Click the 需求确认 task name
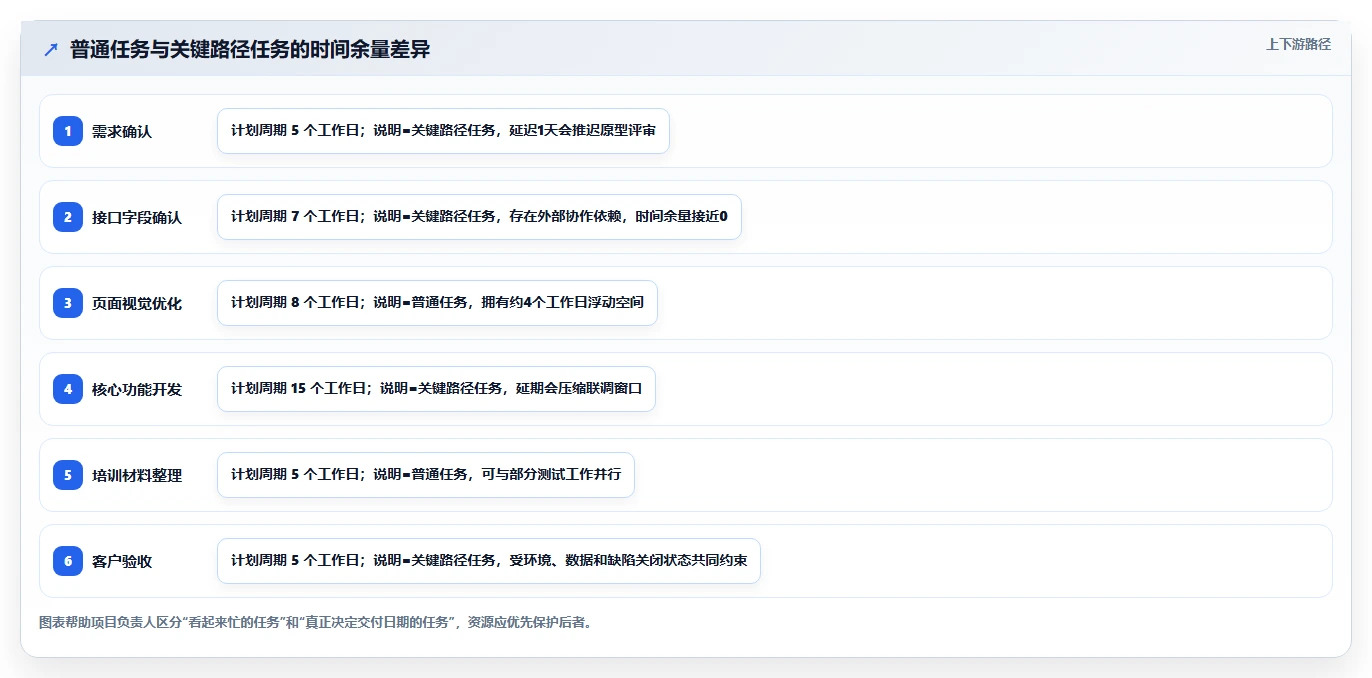Viewport: 1372px width, 678px height. 122,131
